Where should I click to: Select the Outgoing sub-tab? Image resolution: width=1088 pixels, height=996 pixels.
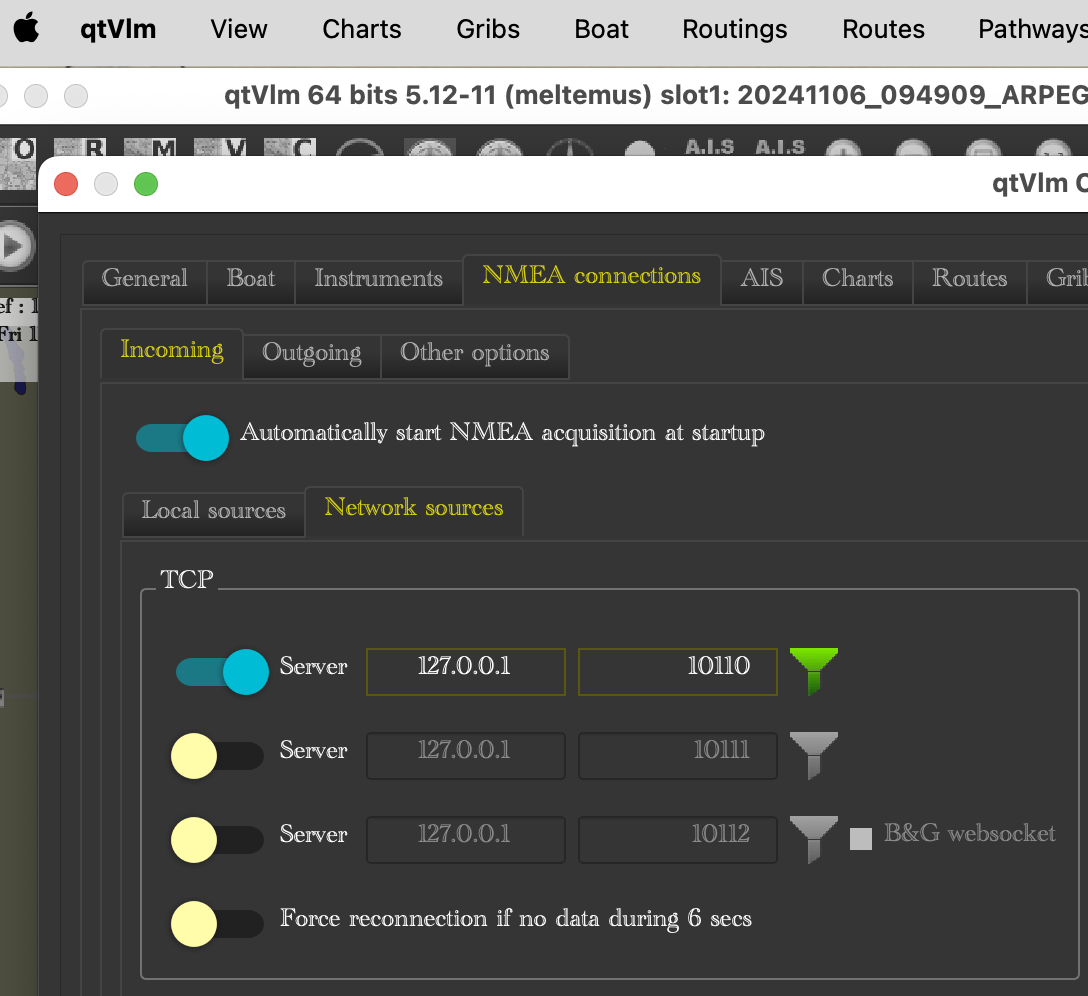point(312,356)
